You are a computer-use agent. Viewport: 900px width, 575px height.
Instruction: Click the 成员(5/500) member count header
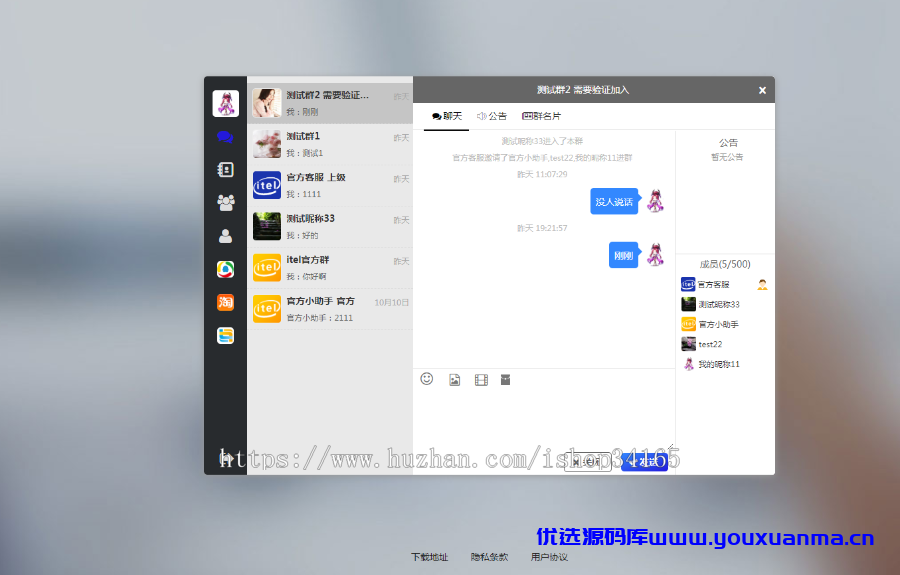point(725,264)
